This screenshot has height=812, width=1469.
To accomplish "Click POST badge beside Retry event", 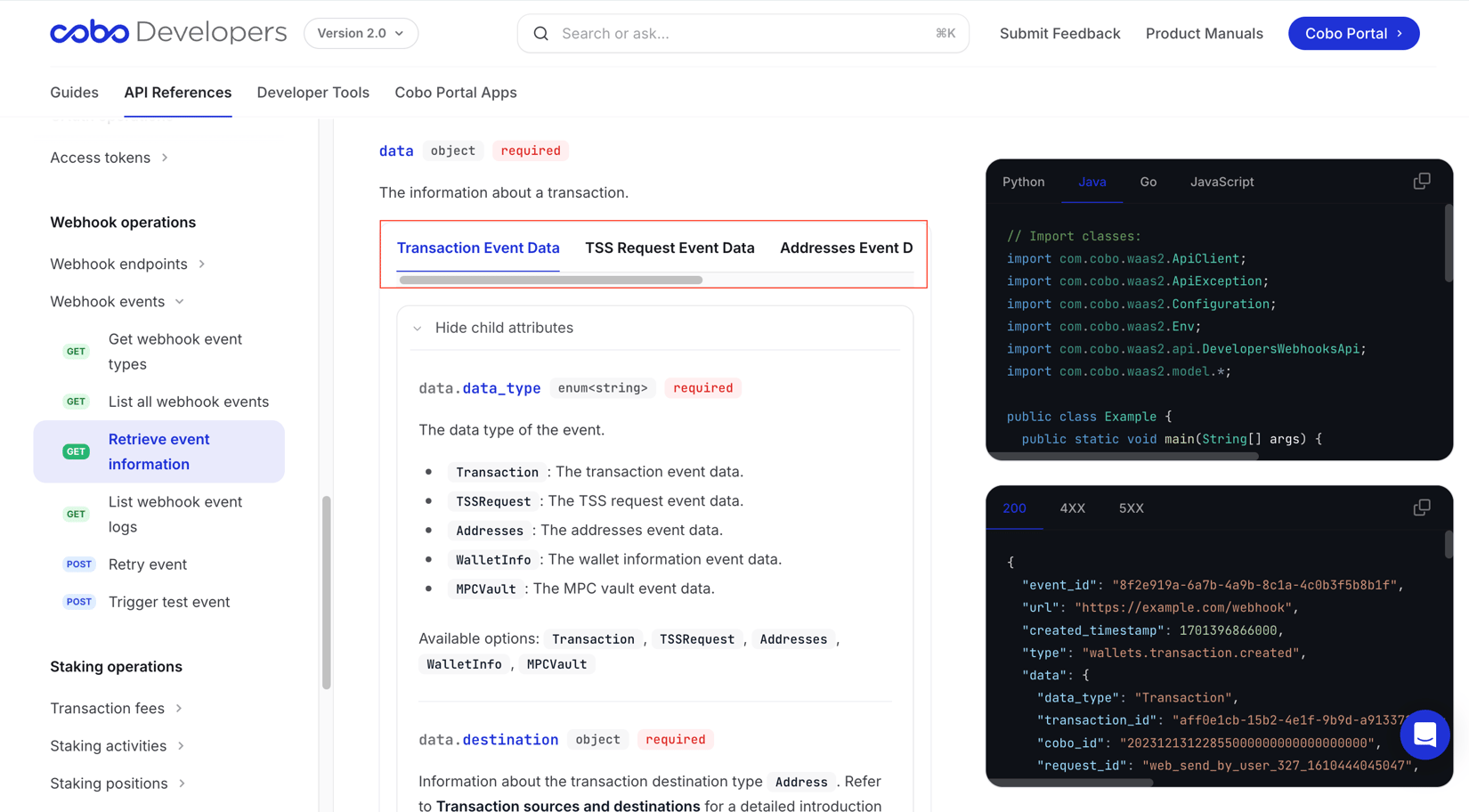I will click(79, 564).
